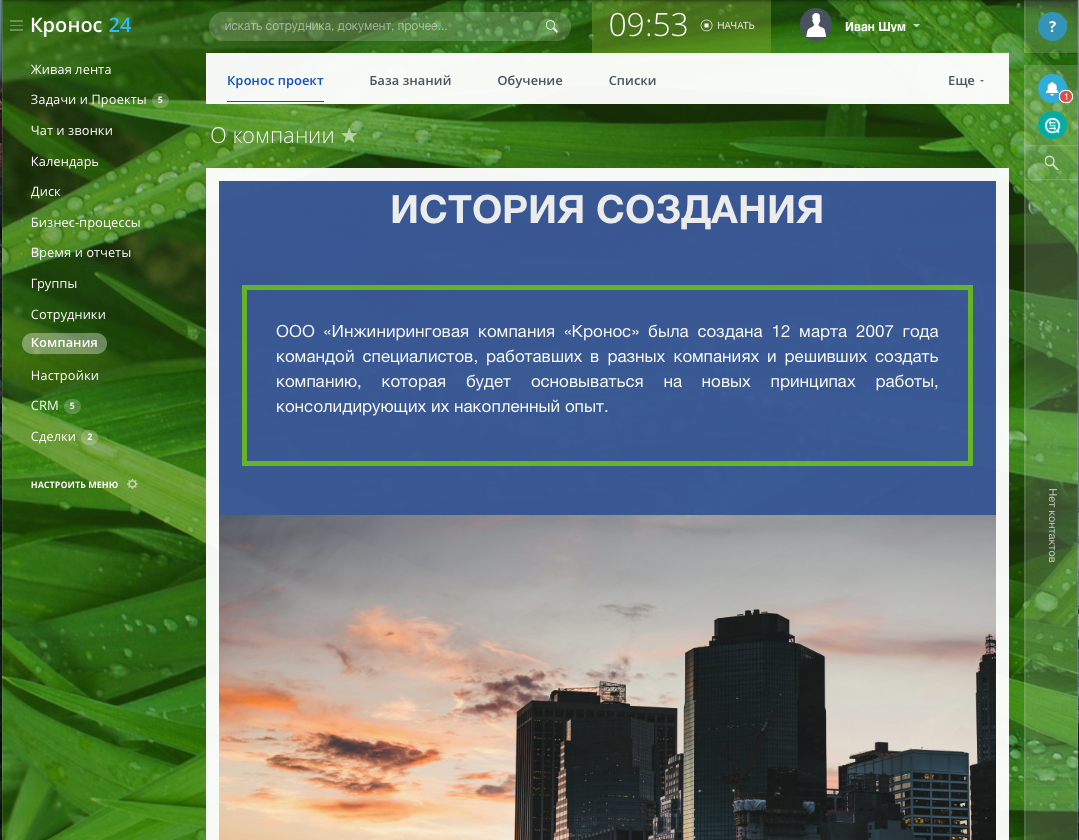Click the Задачи и Проекты counter badge 5
Screen dimensions: 1079x840
pyautogui.click(x=160, y=100)
